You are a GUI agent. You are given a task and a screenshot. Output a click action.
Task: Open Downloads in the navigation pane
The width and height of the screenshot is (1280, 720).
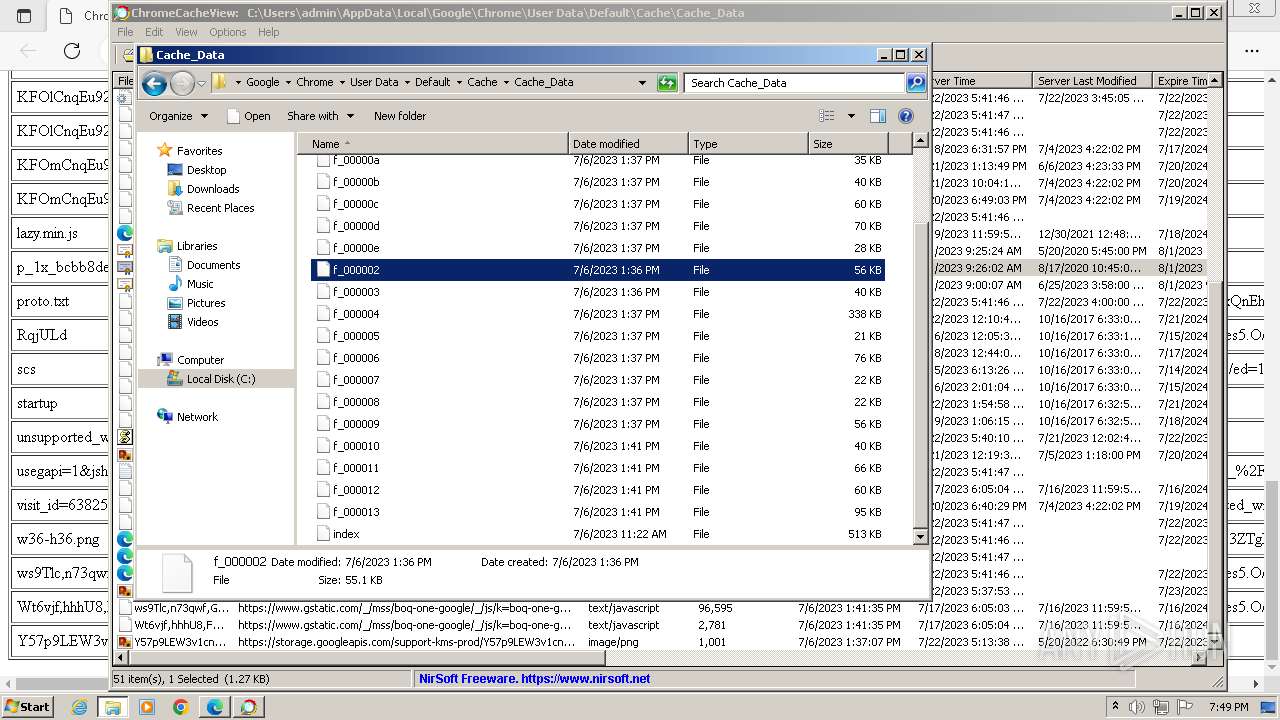[213, 189]
